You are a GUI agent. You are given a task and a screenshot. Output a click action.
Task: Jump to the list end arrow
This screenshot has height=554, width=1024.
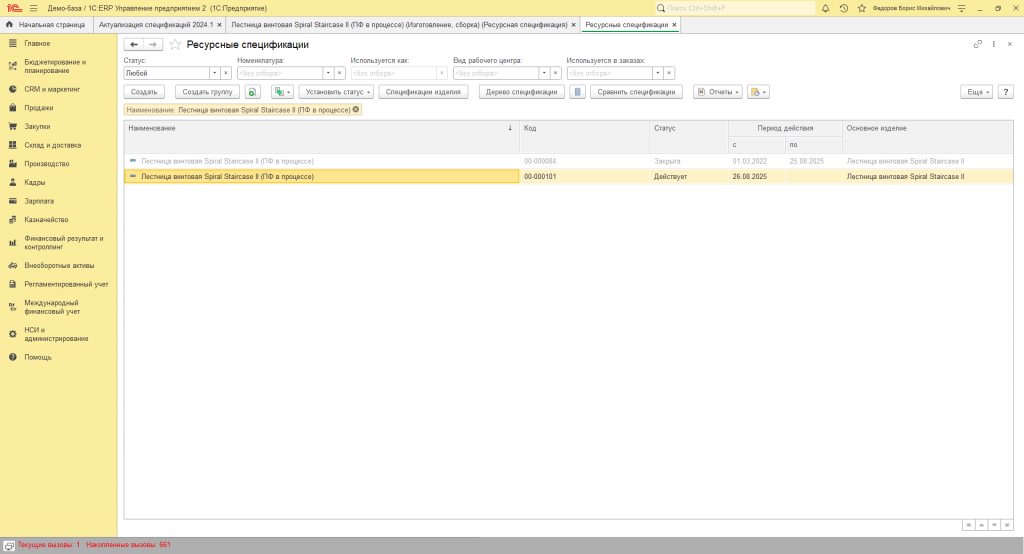1007,525
